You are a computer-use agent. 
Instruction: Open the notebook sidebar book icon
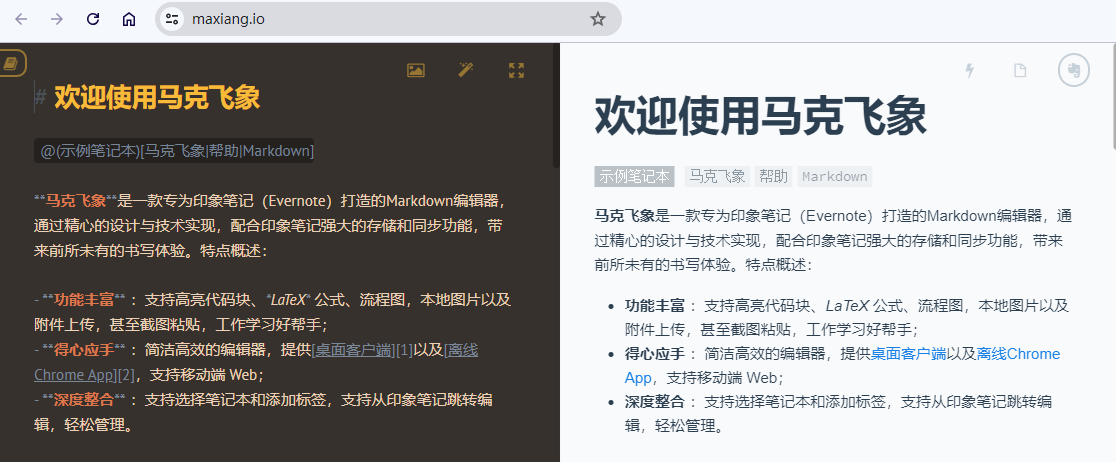pyautogui.click(x=11, y=63)
